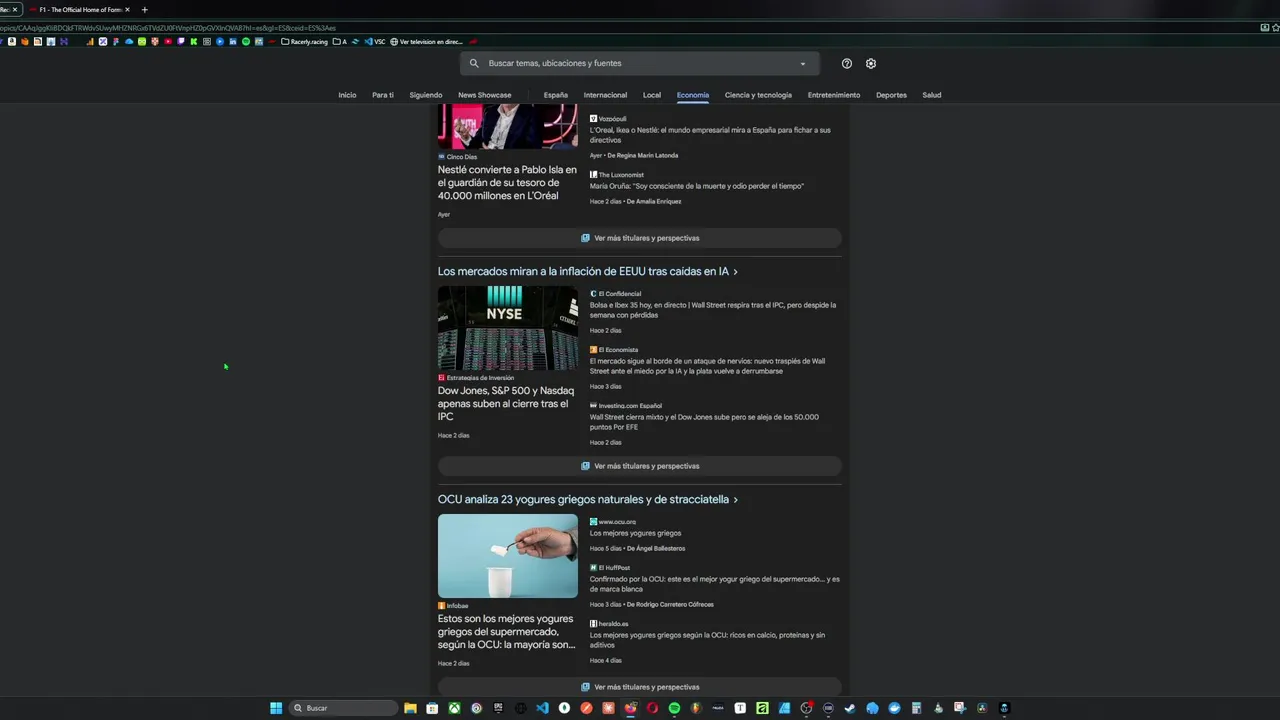
Task: Click the search magnifier icon in Google News
Action: tap(475, 63)
